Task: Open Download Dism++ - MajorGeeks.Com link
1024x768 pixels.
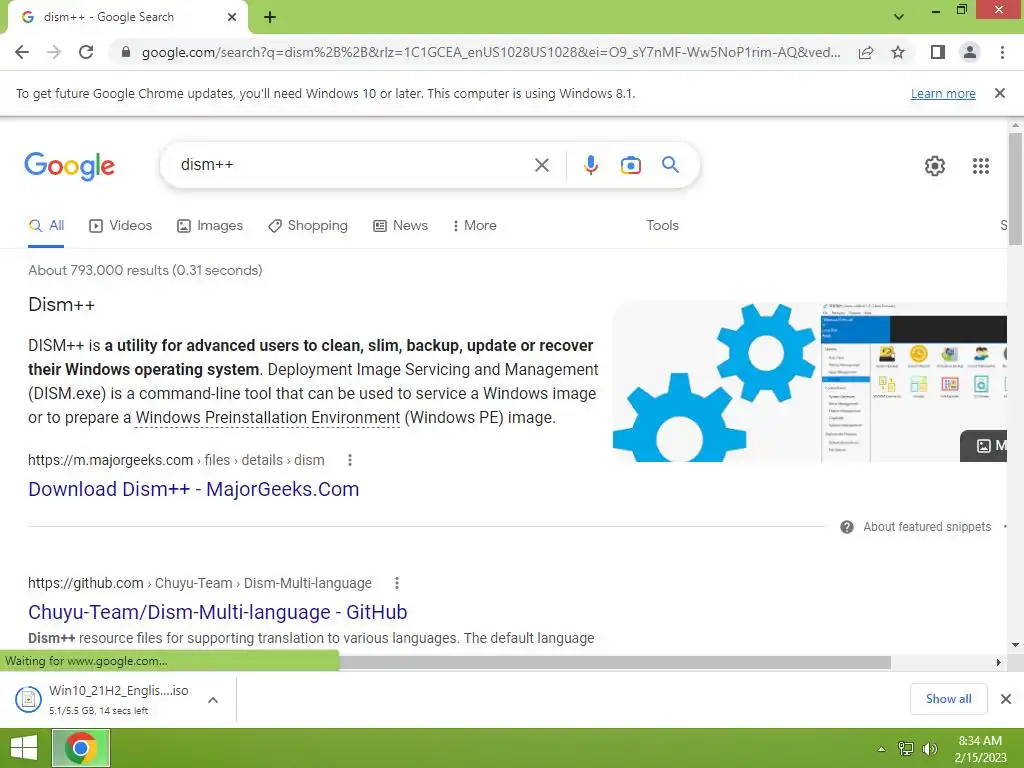Action: click(193, 489)
